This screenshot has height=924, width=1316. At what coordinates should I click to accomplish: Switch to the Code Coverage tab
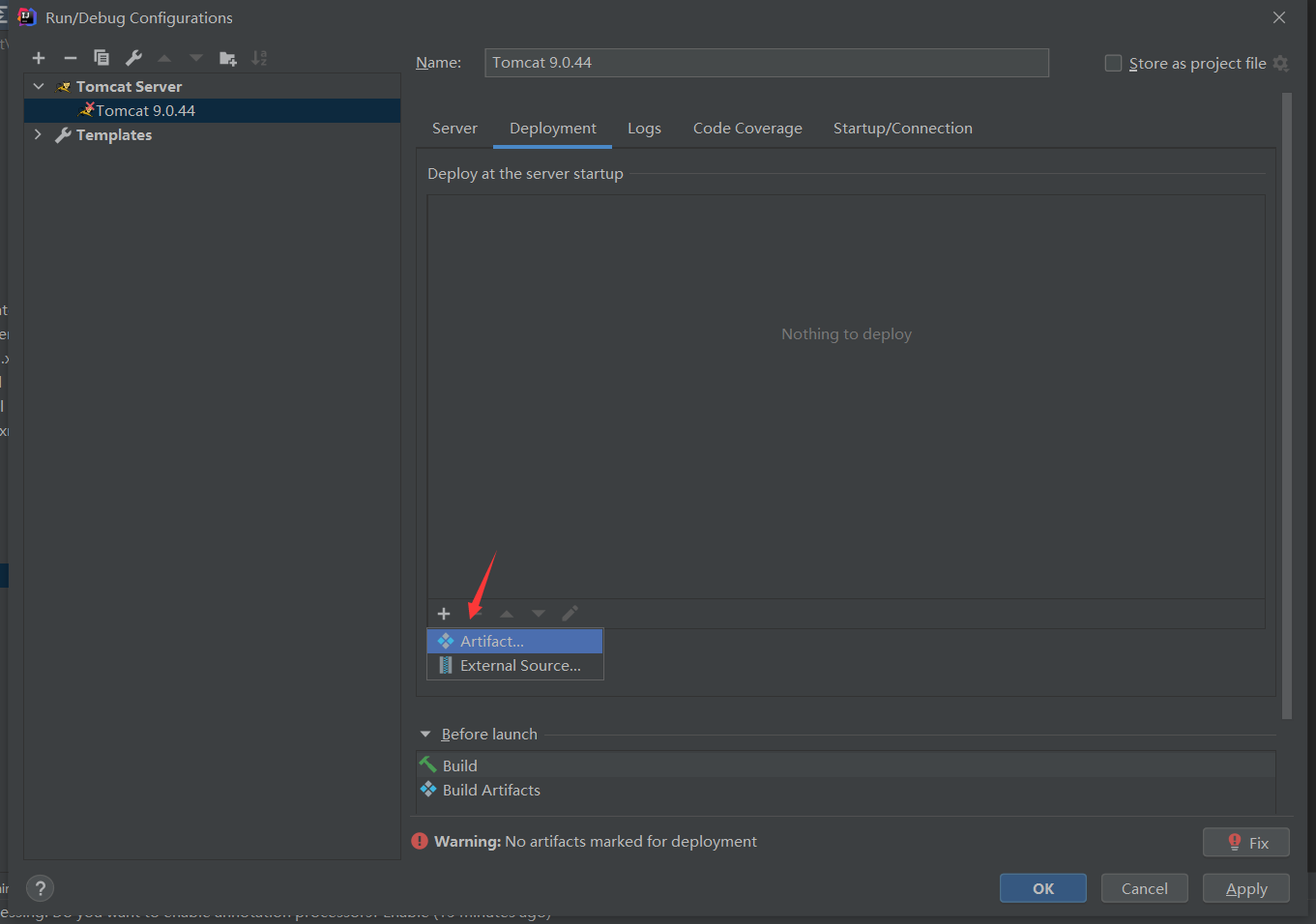747,128
